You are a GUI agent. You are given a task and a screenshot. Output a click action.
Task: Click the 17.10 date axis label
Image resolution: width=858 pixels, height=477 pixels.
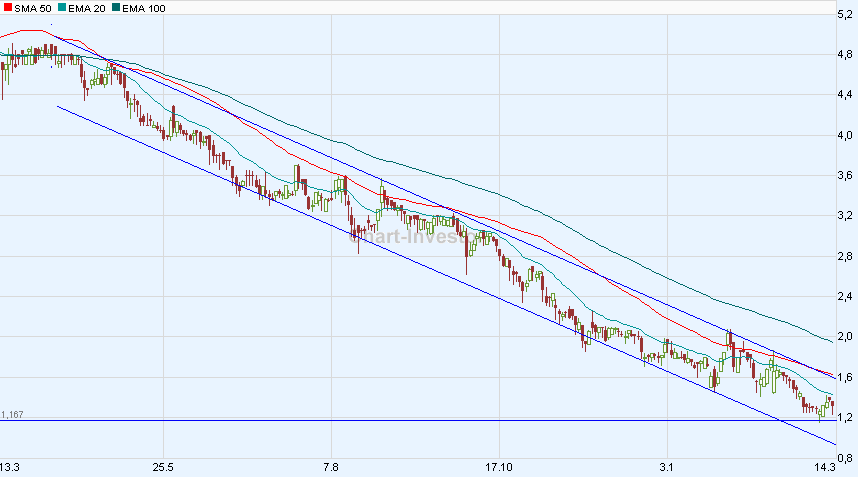click(499, 467)
